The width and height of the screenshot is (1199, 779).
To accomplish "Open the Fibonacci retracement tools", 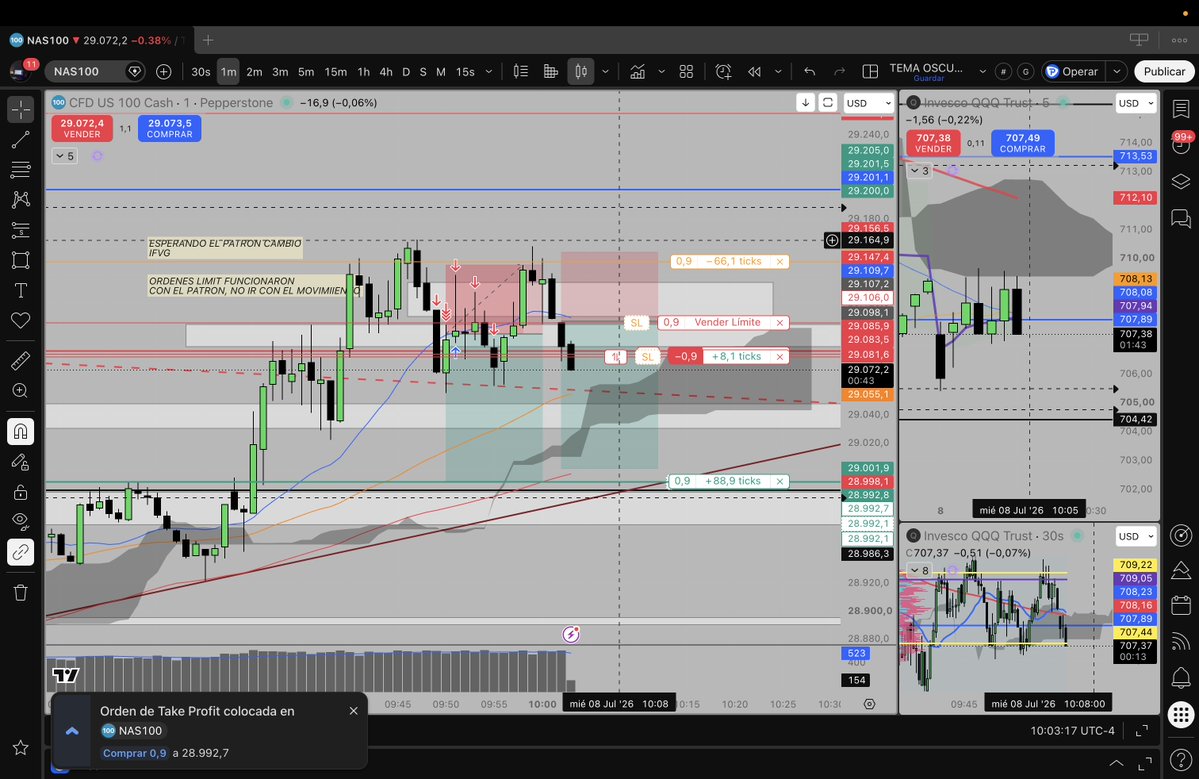I will (21, 169).
